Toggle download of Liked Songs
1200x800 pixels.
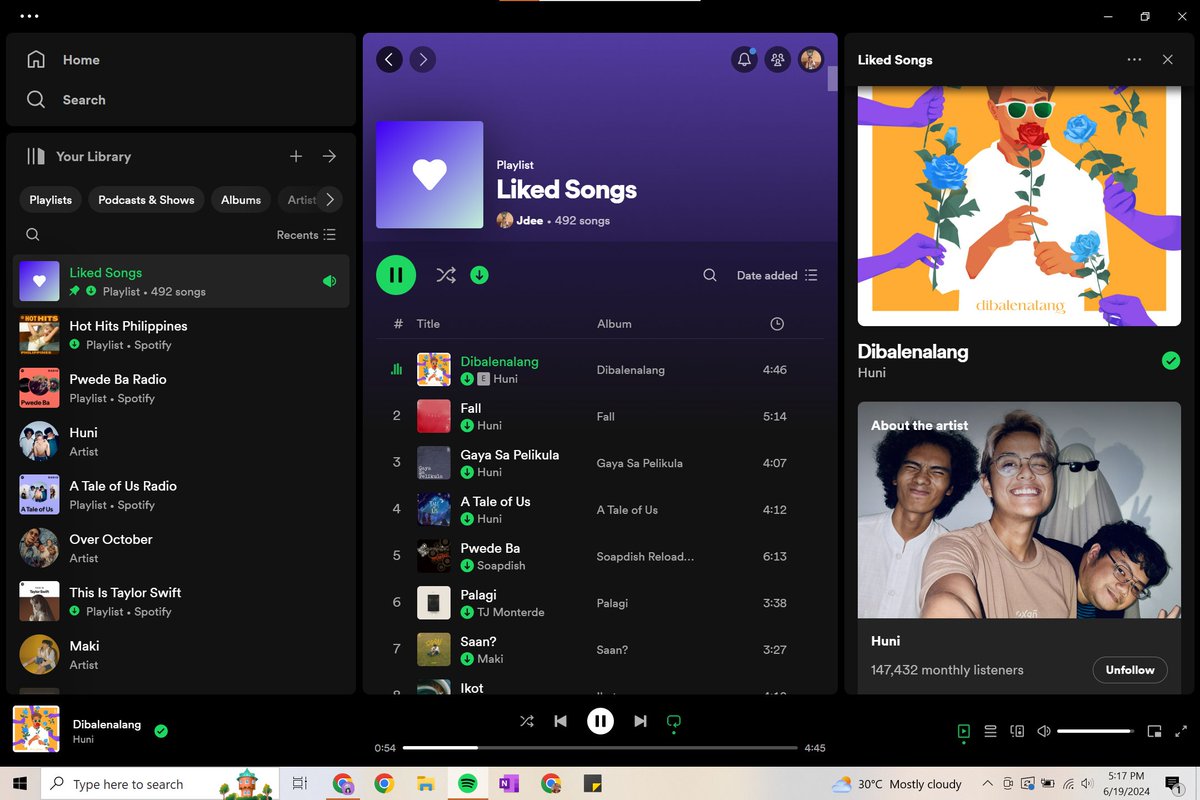click(x=480, y=275)
